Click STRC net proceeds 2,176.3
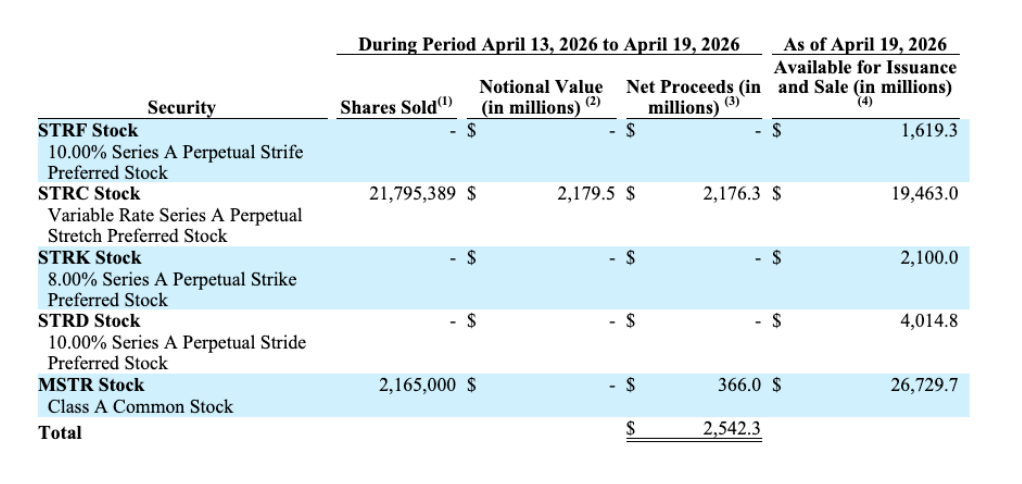 [x=732, y=193]
